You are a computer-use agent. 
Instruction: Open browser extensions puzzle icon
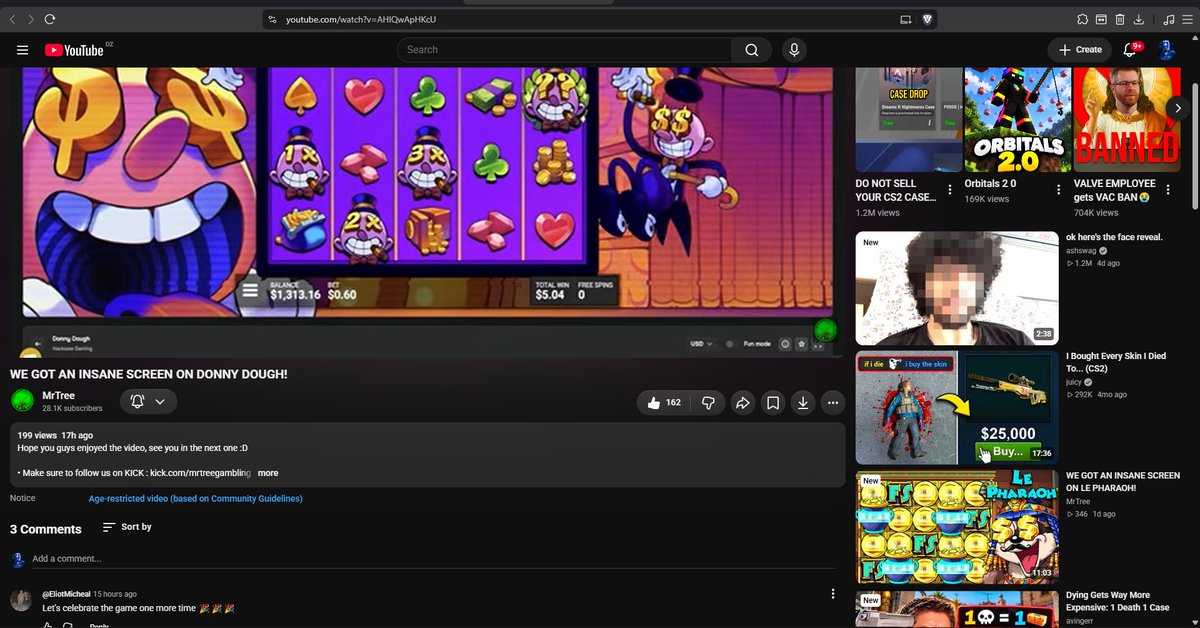click(1082, 19)
